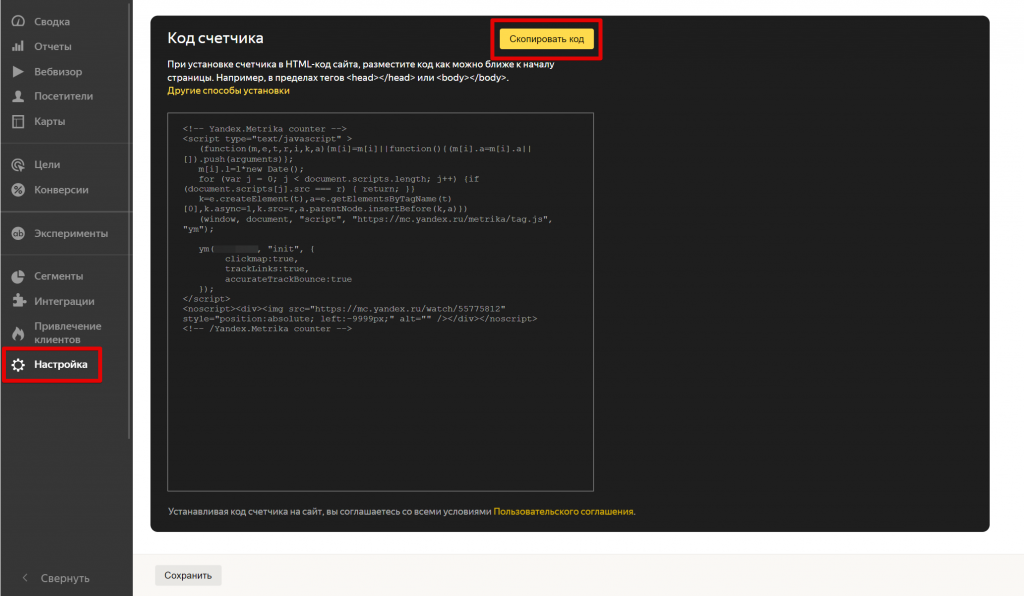Open Другие способы установки link
1024x596 pixels.
pos(228,91)
